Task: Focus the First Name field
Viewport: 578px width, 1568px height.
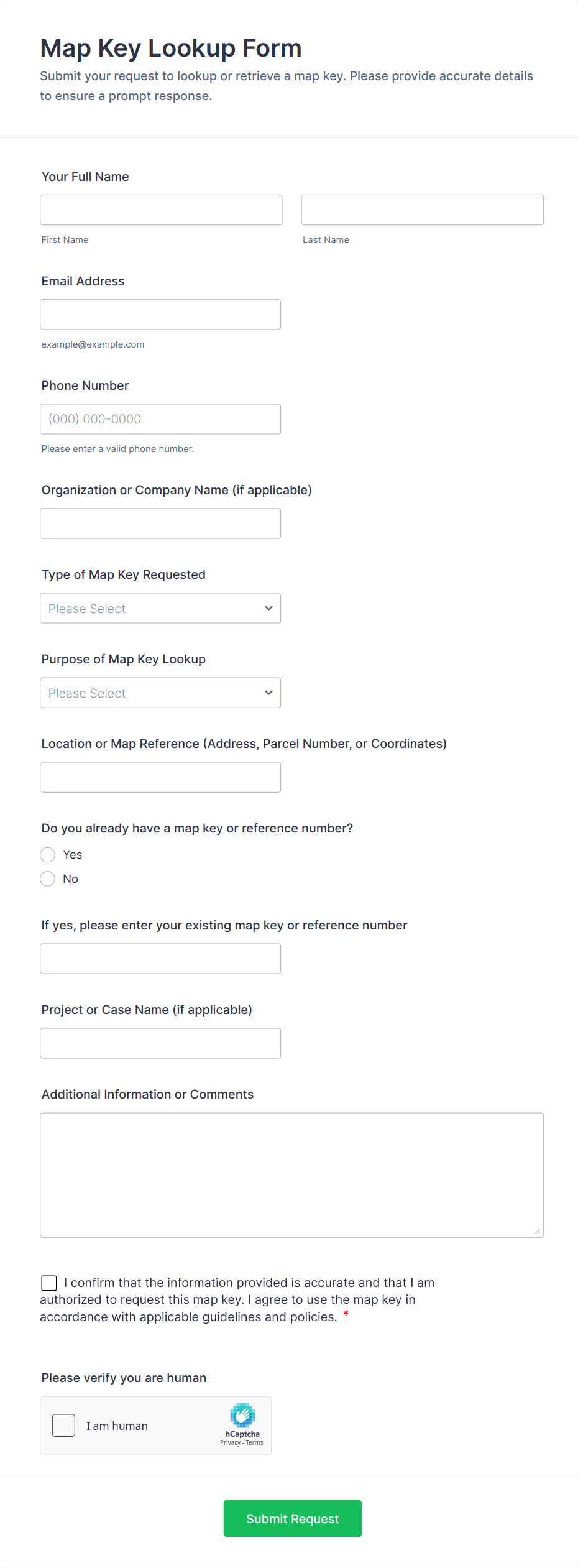Action: [x=161, y=210]
